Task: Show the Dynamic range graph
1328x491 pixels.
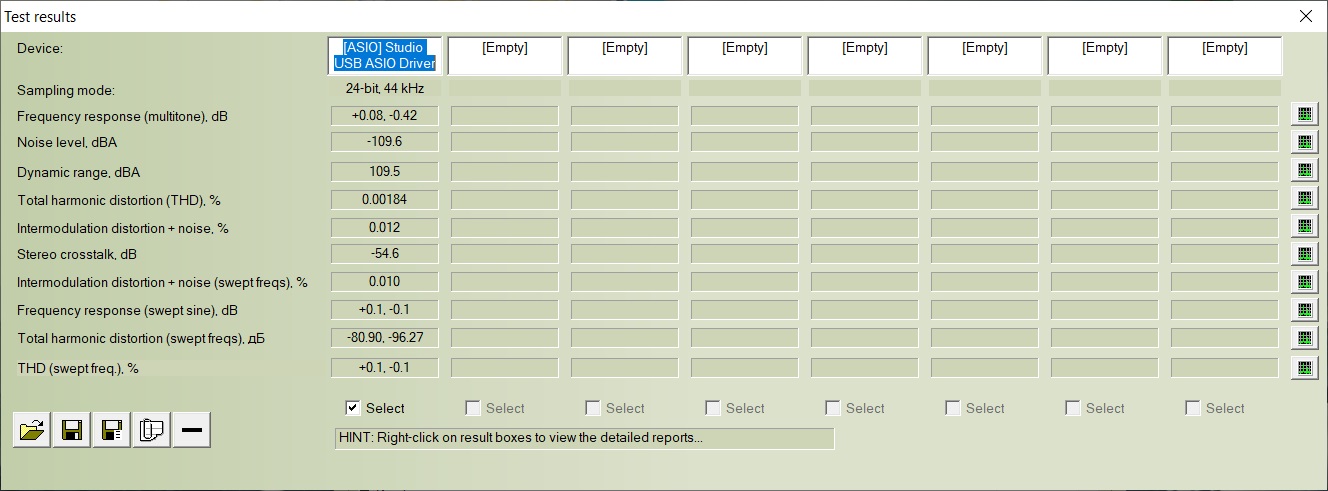Action: pos(1303,170)
